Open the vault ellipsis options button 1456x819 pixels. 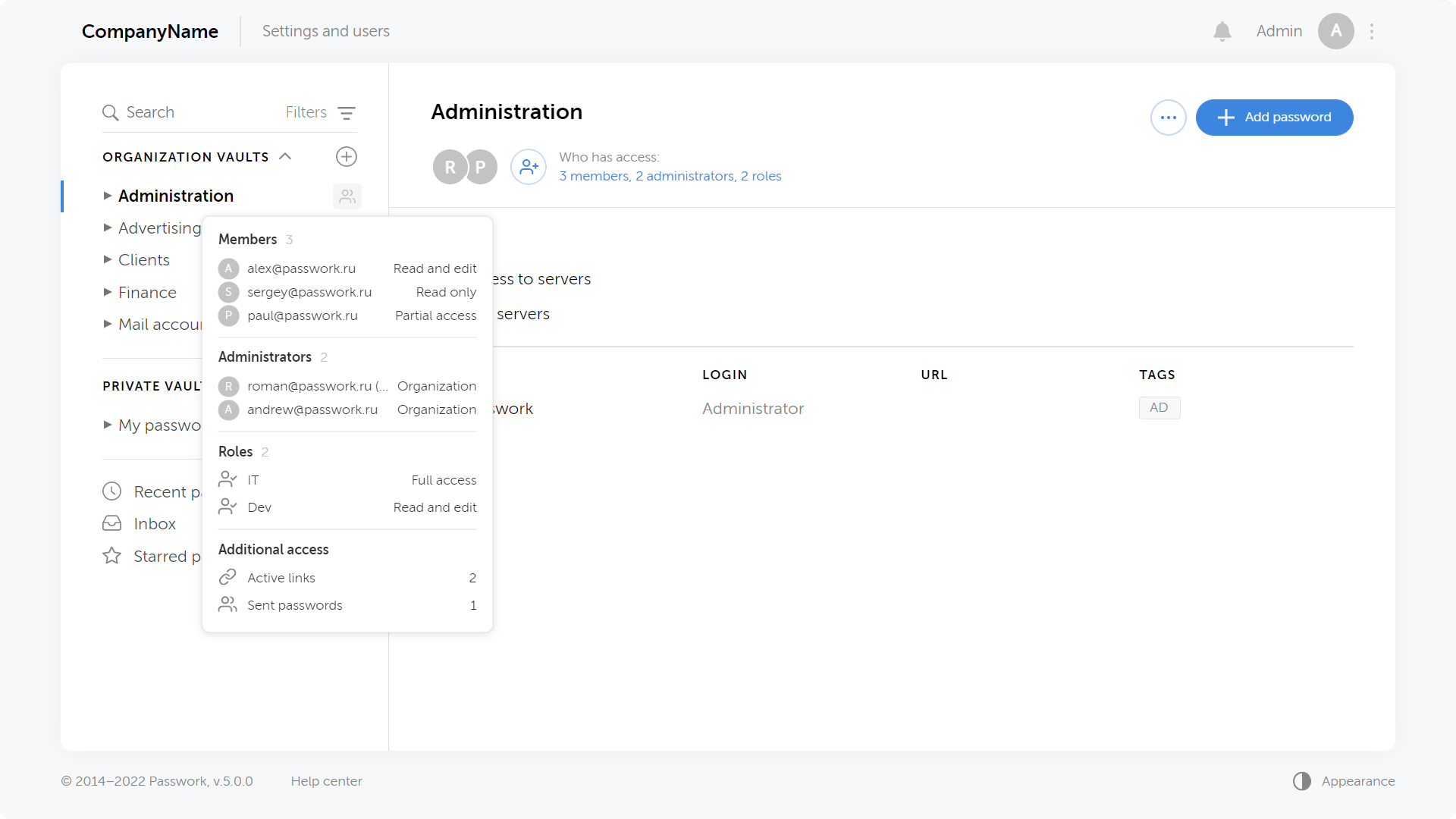pos(1168,118)
